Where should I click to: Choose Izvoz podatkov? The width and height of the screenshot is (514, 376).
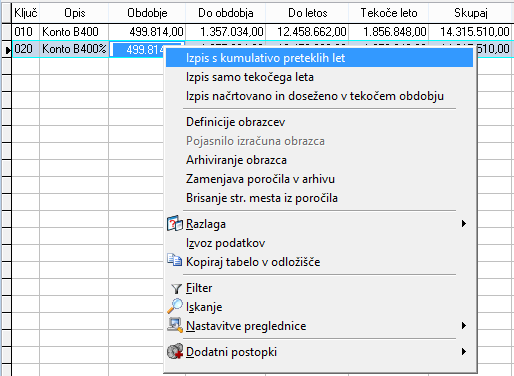pos(319,243)
